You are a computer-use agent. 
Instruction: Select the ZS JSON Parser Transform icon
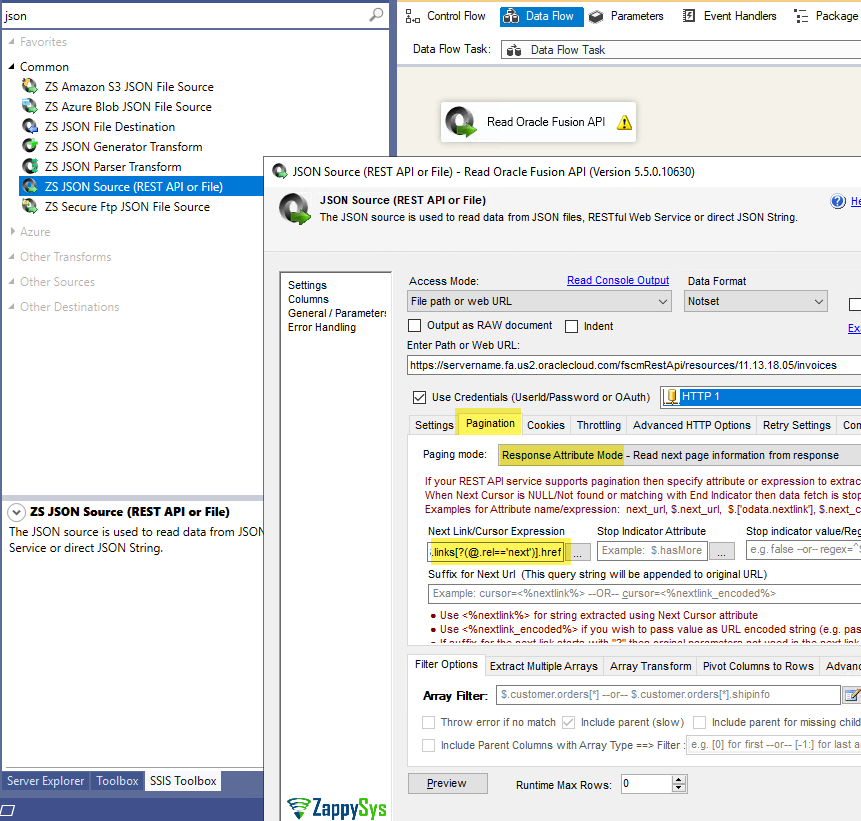30,166
